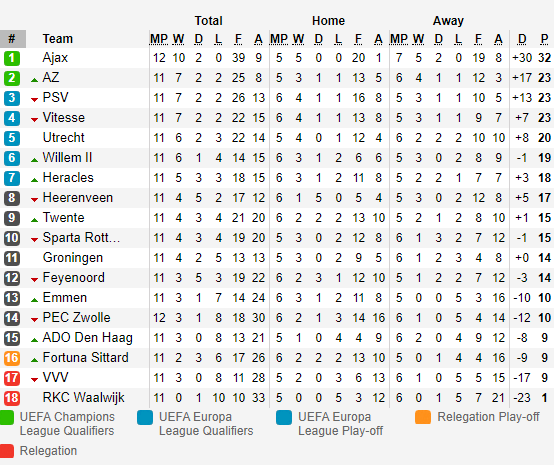
Task: Select the Away section heading
Action: pos(448,21)
